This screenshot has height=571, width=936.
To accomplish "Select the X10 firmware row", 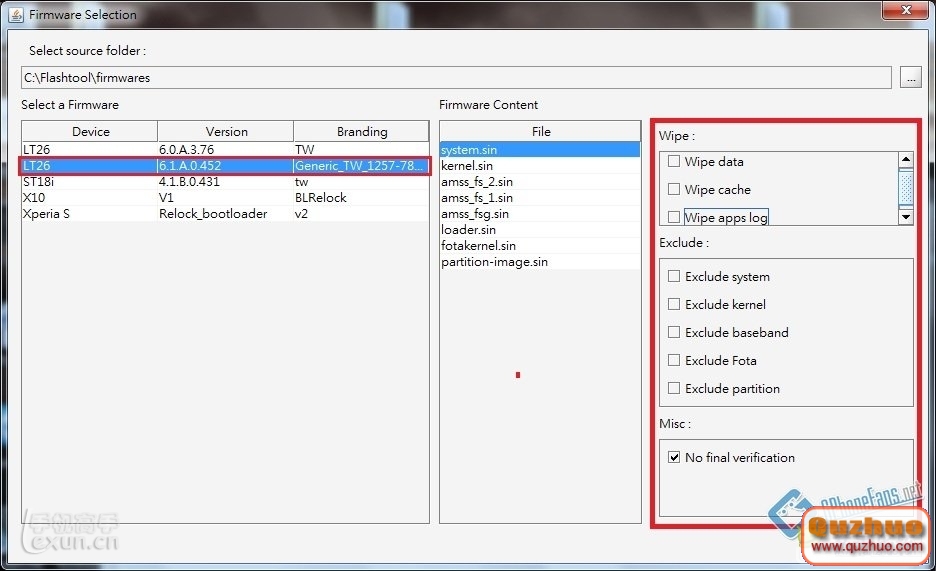I will click(225, 197).
